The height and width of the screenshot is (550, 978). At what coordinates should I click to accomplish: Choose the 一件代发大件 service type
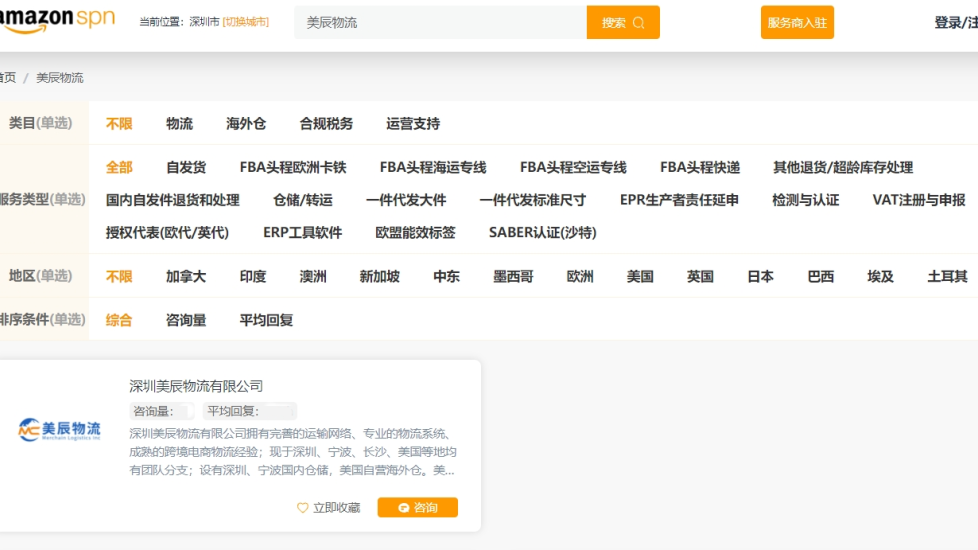point(406,200)
